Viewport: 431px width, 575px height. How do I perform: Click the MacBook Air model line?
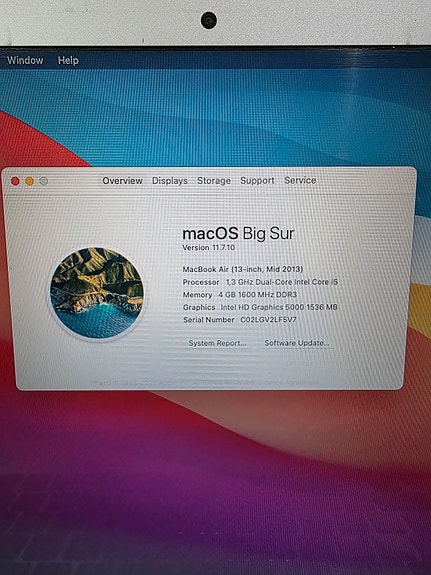pyautogui.click(x=242, y=269)
